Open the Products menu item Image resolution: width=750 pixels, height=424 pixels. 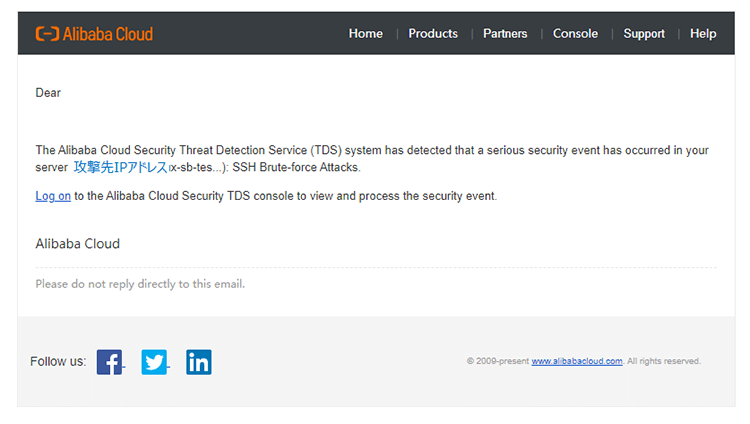[x=433, y=34]
